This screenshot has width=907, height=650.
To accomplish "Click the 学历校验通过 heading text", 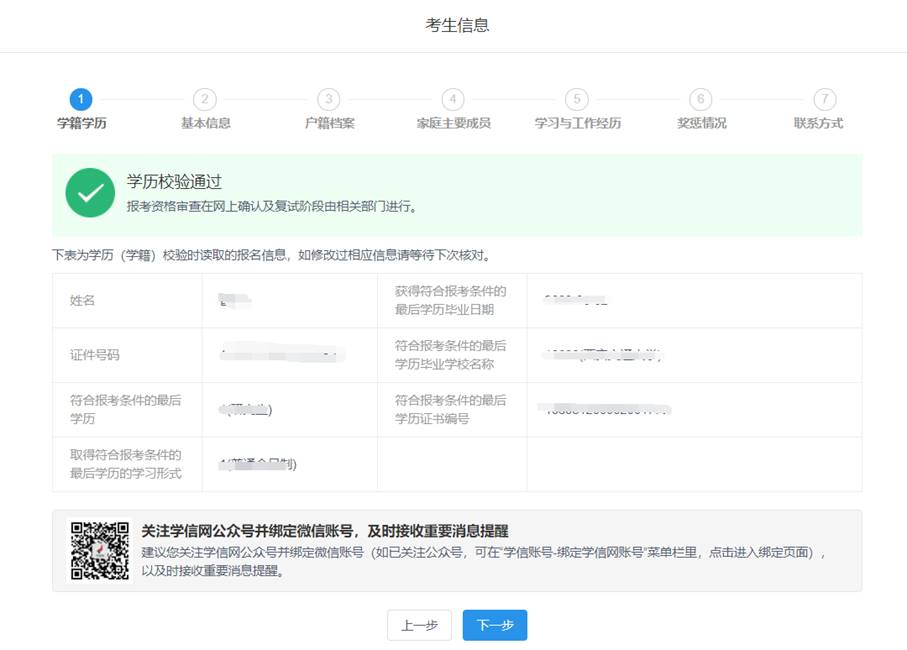I will [x=174, y=182].
